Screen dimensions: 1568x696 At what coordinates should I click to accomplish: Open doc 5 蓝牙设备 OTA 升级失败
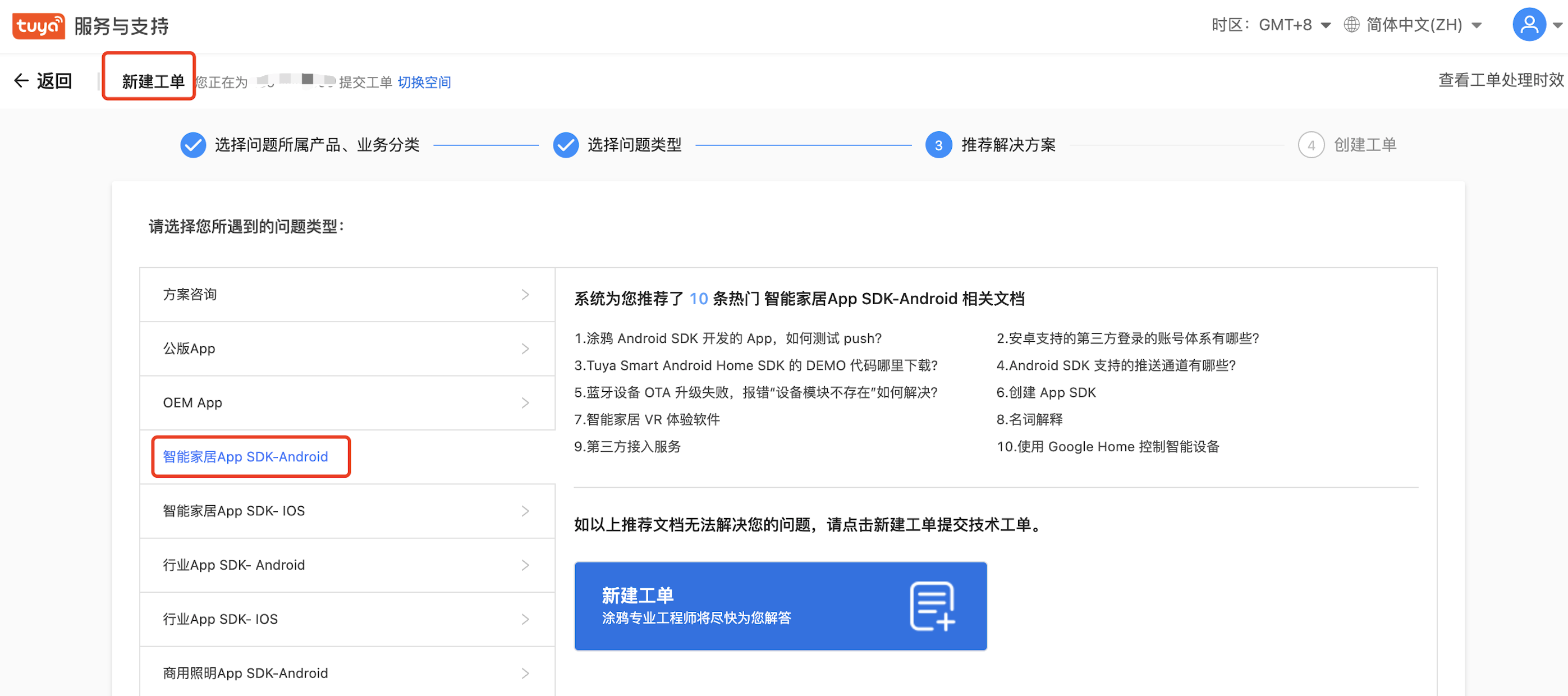755,393
